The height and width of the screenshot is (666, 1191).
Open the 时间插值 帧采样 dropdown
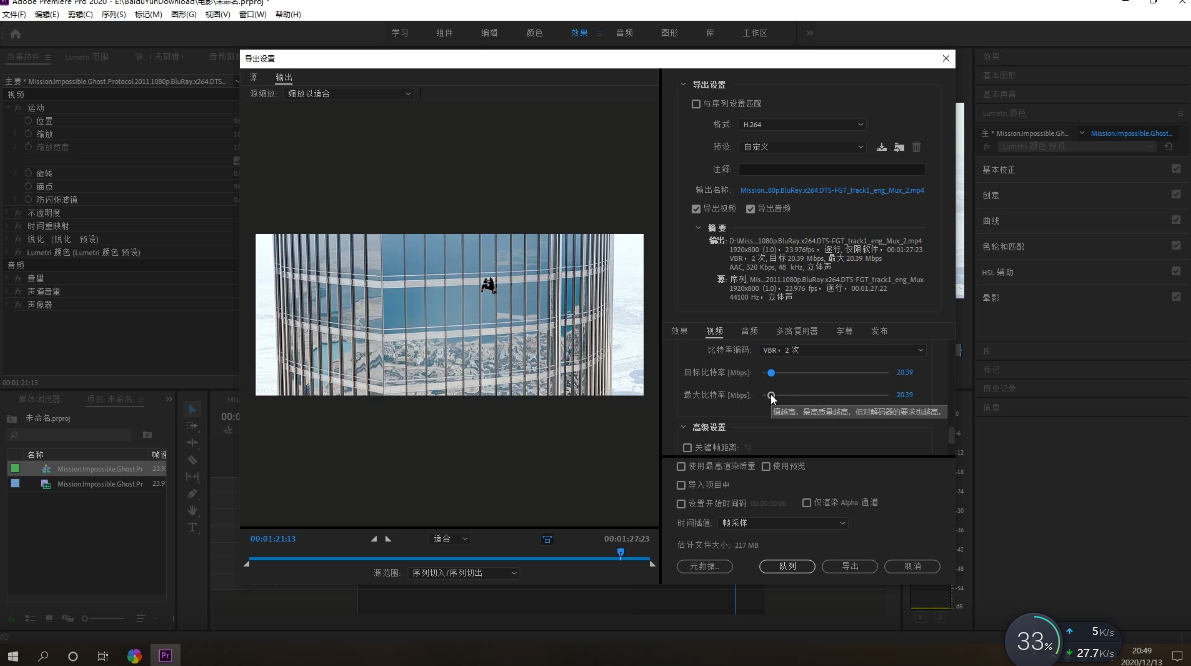[783, 523]
